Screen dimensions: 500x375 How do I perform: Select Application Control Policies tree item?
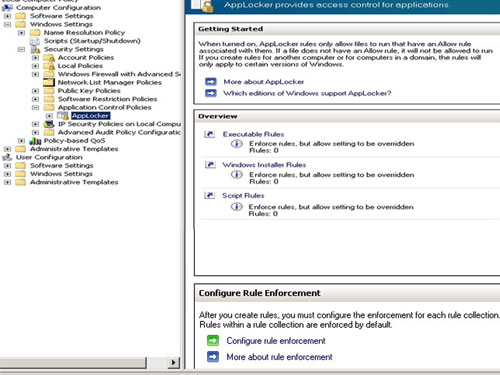pos(104,107)
